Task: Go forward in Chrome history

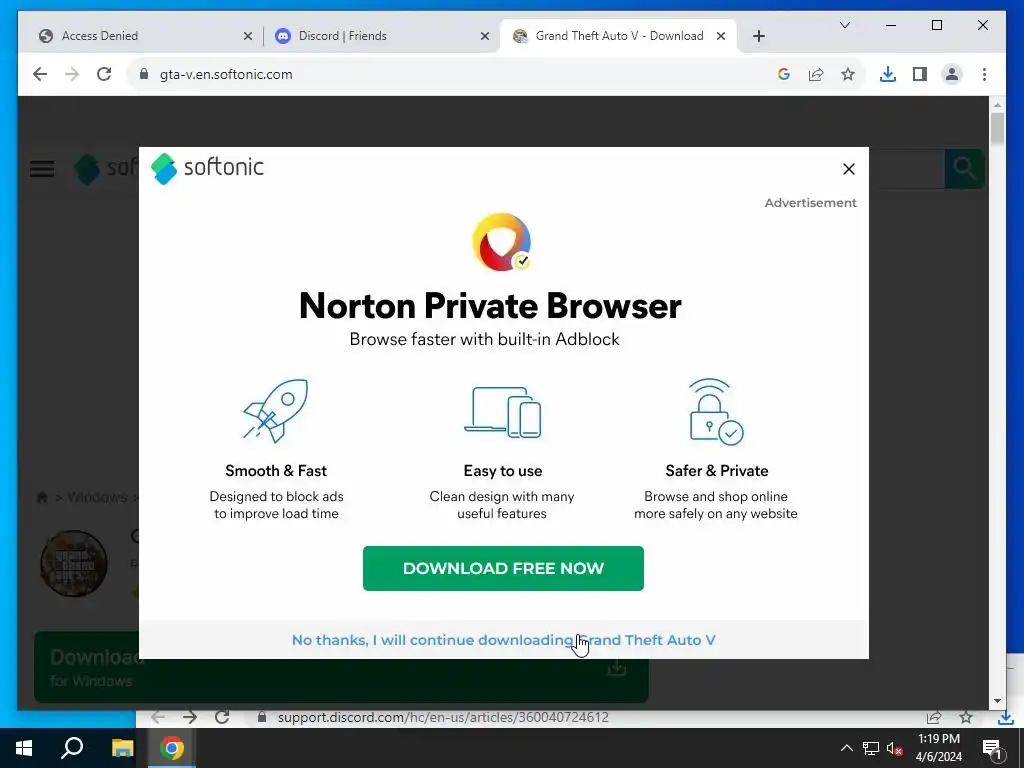Action: pos(72,74)
